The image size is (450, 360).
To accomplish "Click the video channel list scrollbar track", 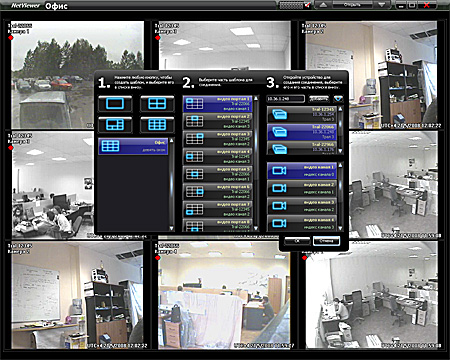I will [340, 197].
